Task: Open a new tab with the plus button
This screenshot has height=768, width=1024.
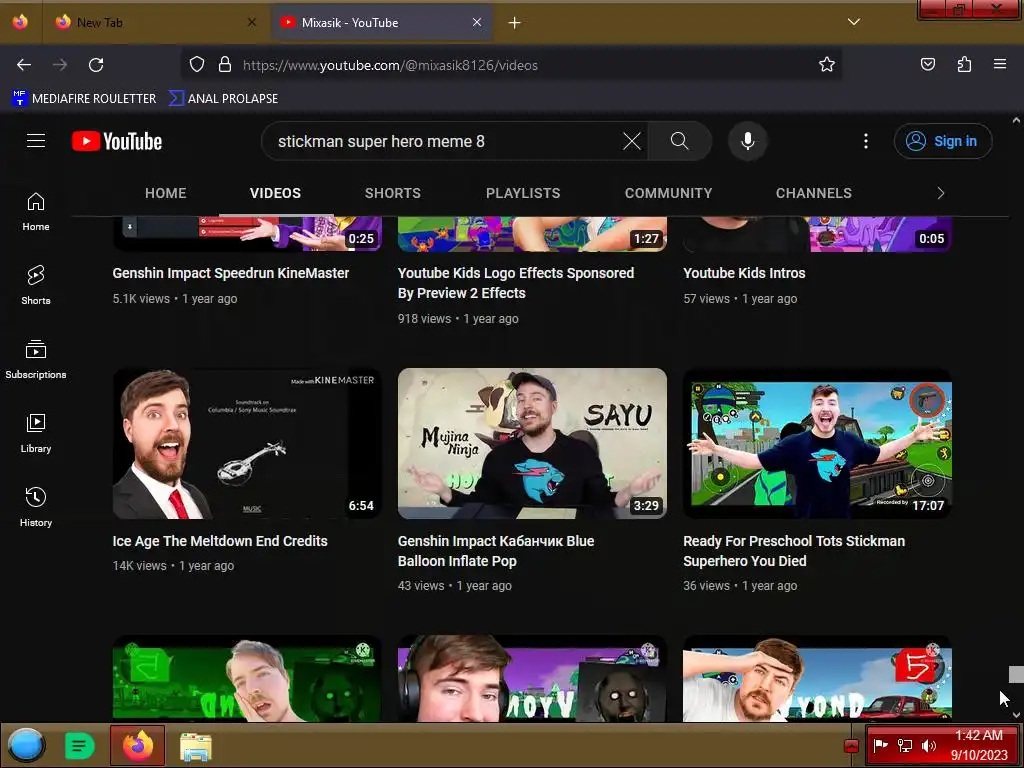Action: click(x=515, y=23)
